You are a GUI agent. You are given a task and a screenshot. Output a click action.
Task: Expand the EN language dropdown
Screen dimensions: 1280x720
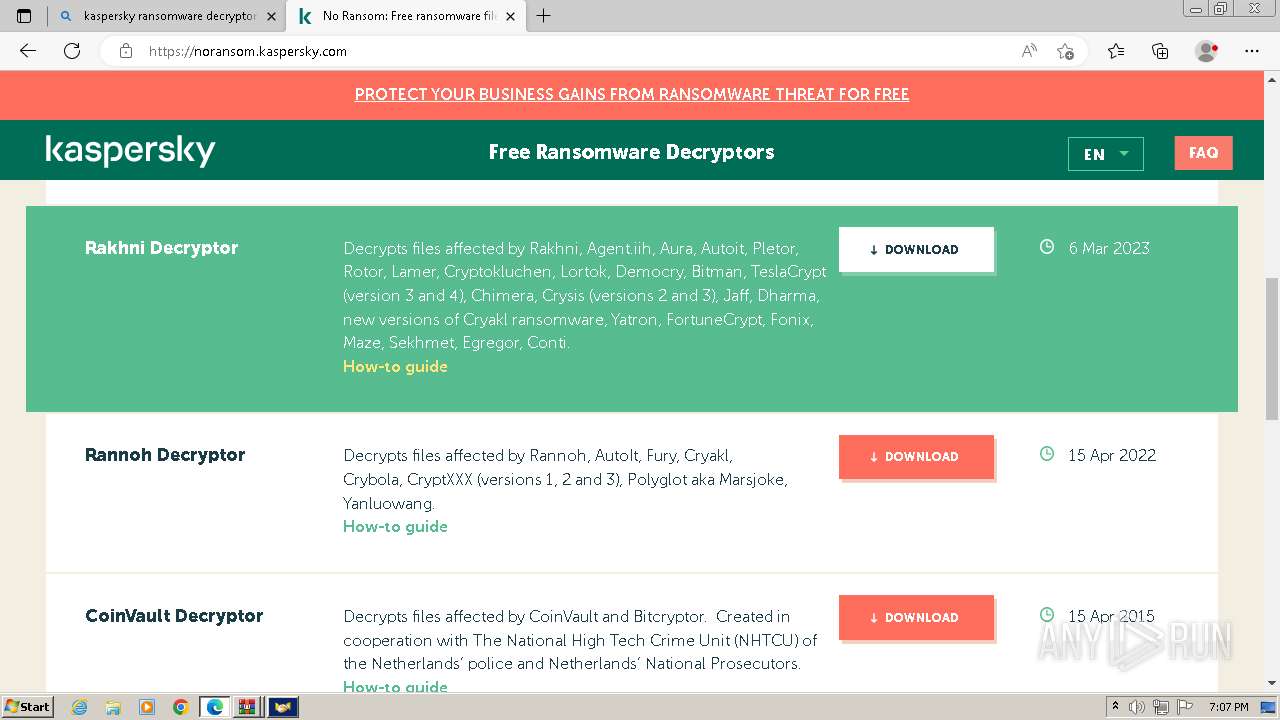pyautogui.click(x=1106, y=154)
